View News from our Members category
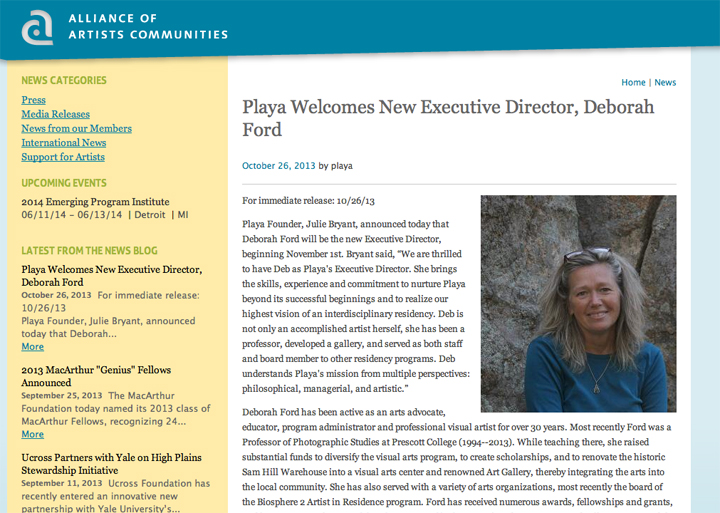720x513 pixels. point(77,128)
